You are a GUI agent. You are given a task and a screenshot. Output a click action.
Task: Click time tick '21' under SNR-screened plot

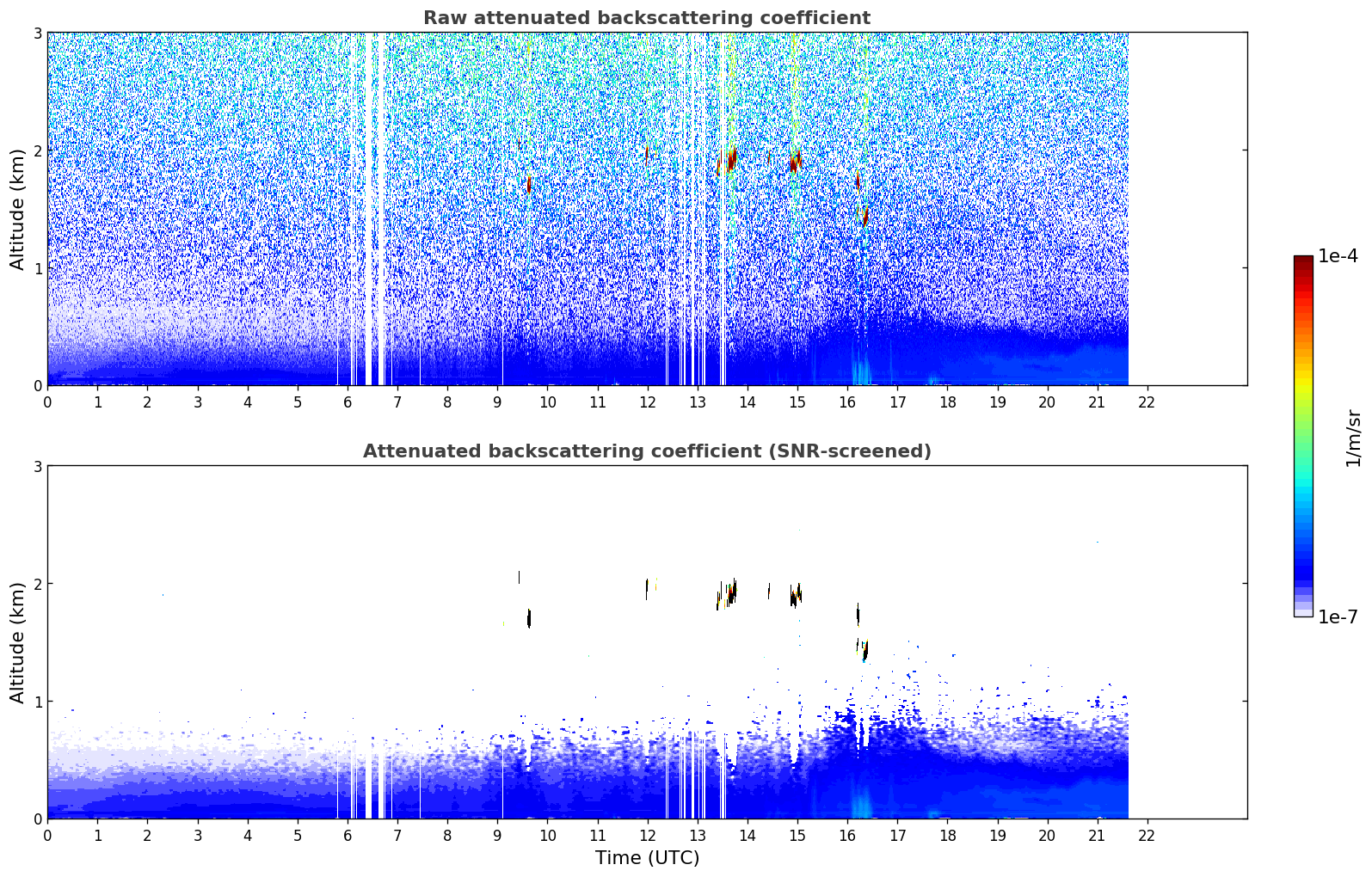(x=1097, y=835)
